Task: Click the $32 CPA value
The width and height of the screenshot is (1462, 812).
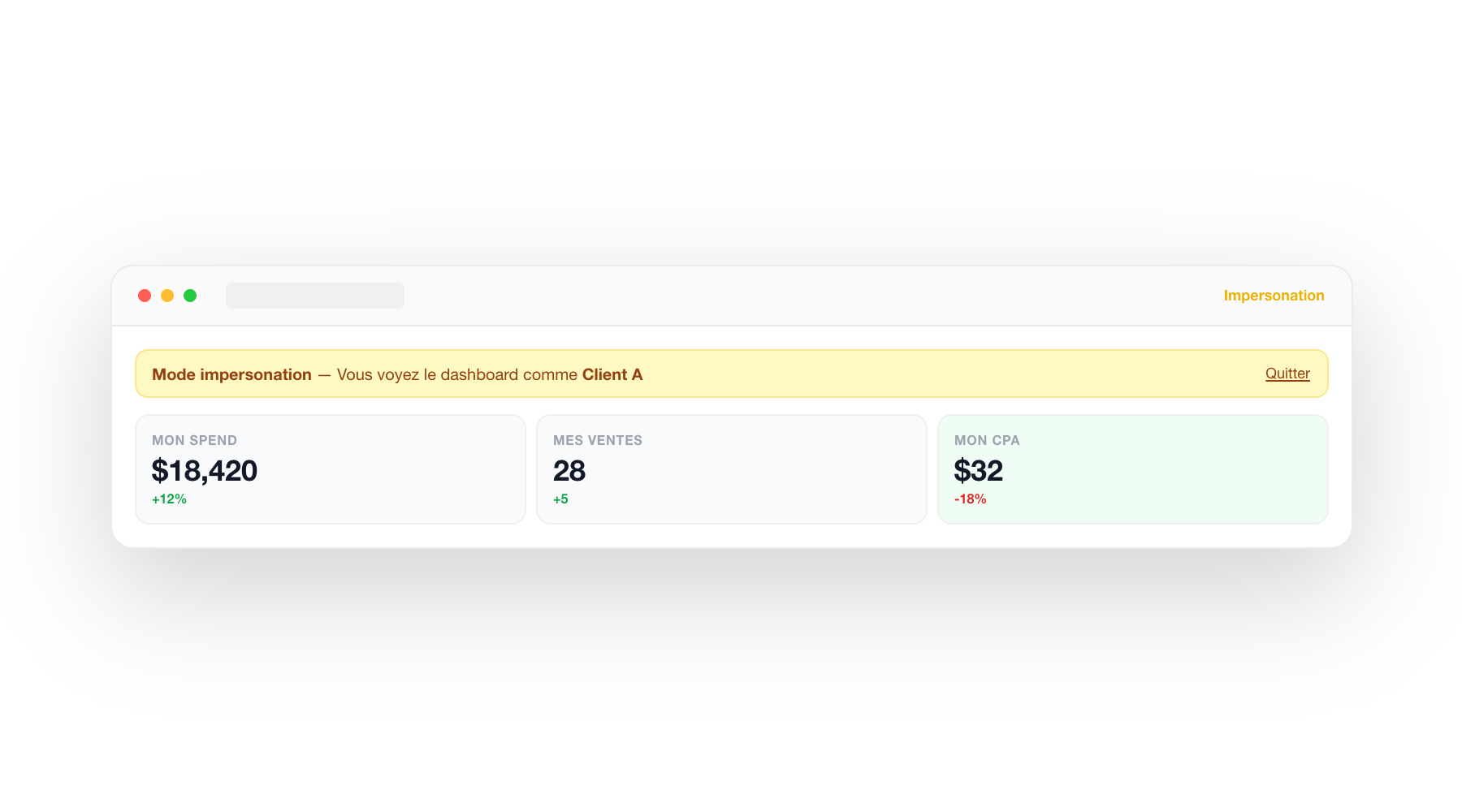Action: [979, 471]
